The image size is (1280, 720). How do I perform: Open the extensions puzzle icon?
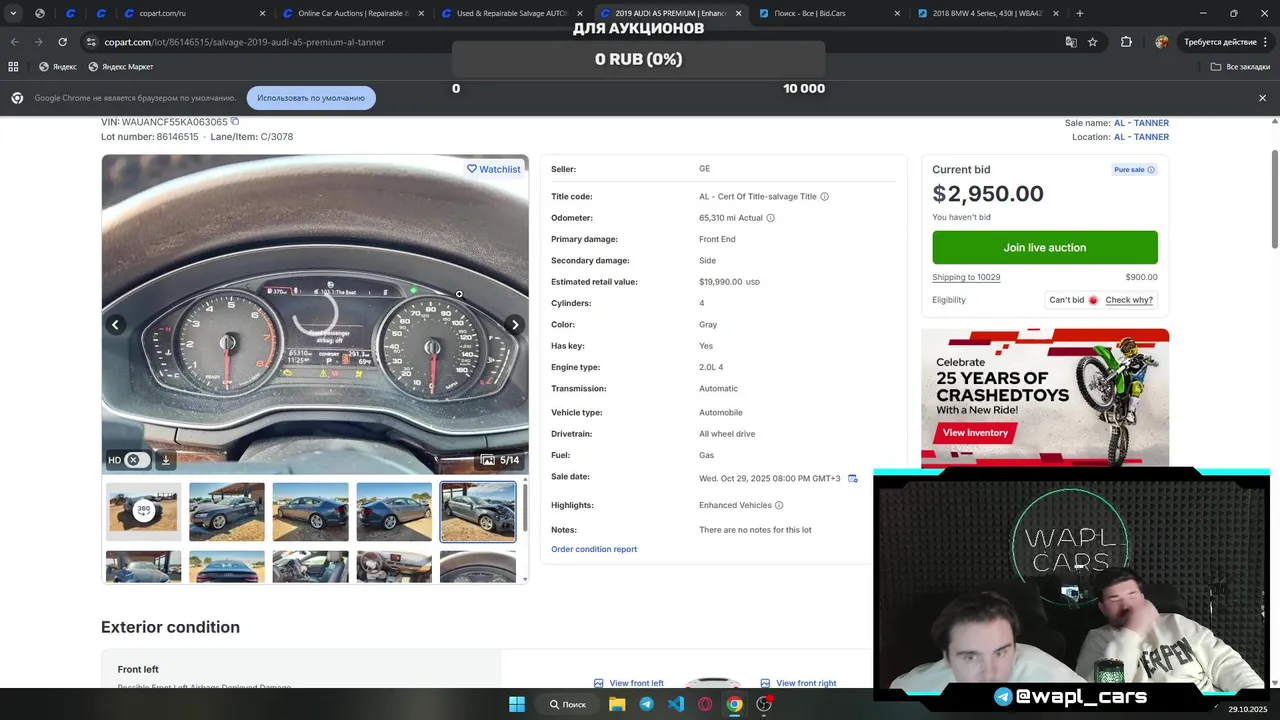(1126, 42)
